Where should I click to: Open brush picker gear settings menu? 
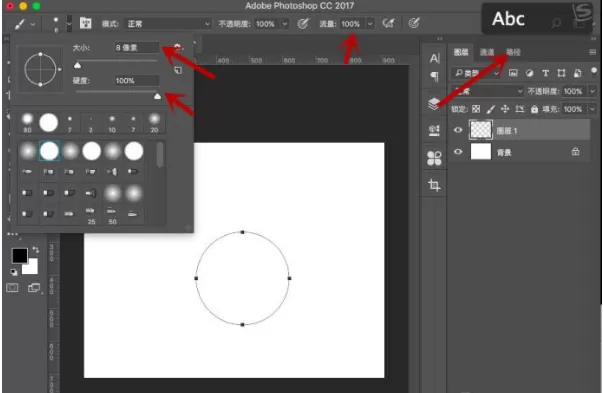[x=177, y=47]
